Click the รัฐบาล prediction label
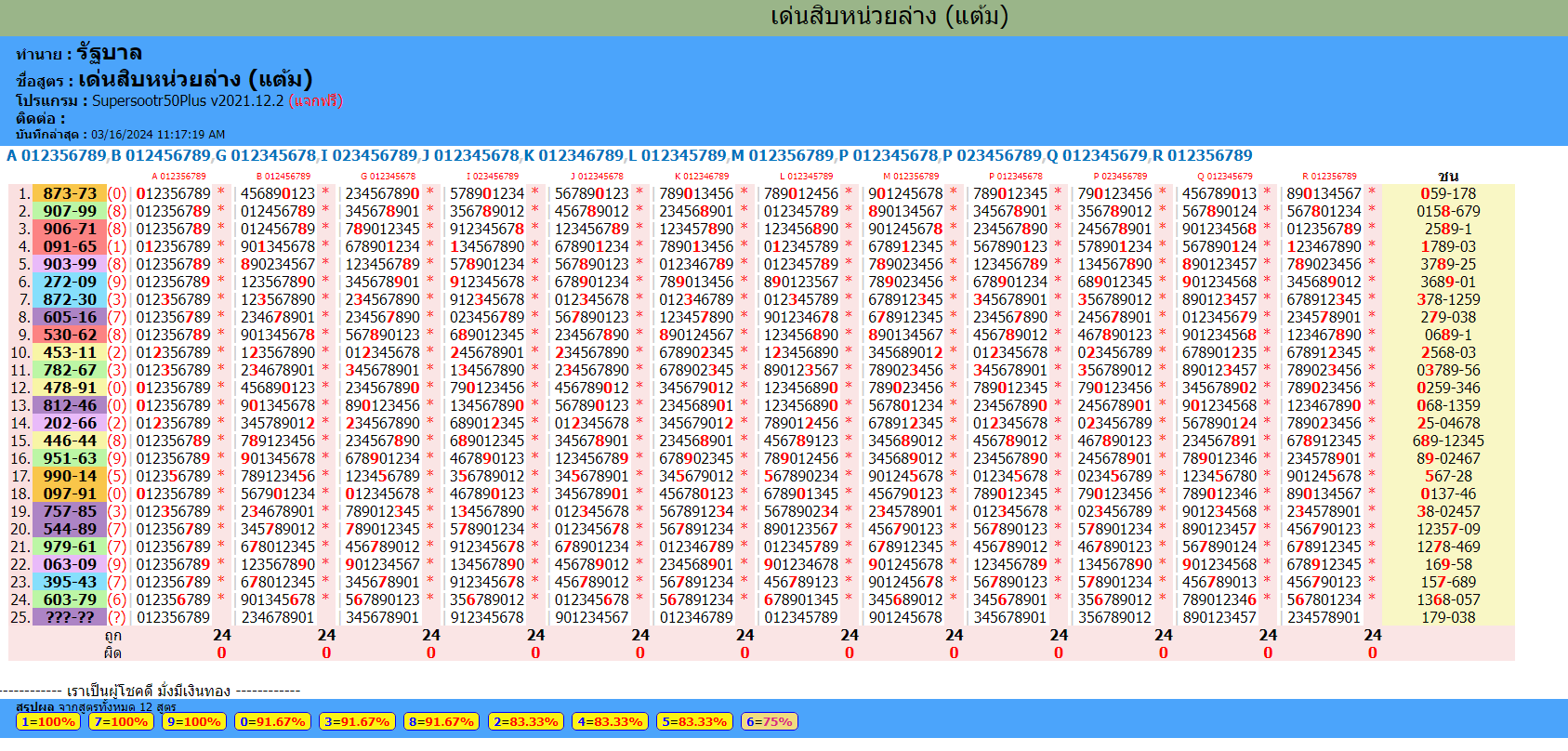Screen dimensions: 1568x751 110,53
